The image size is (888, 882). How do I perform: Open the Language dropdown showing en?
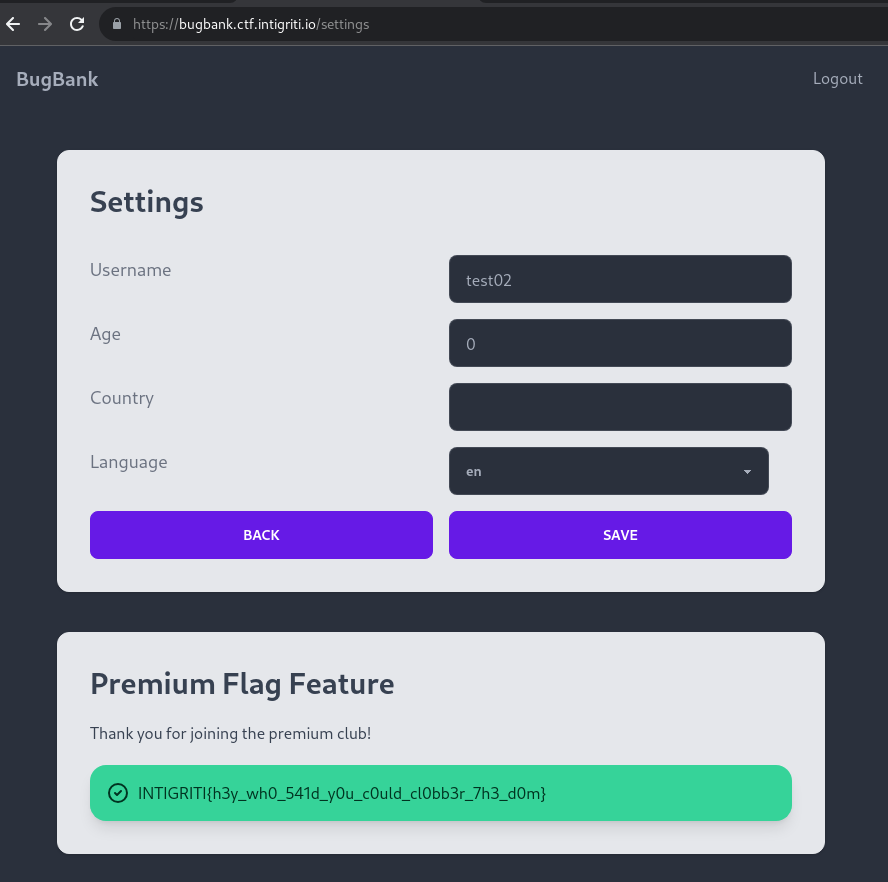pyautogui.click(x=609, y=471)
